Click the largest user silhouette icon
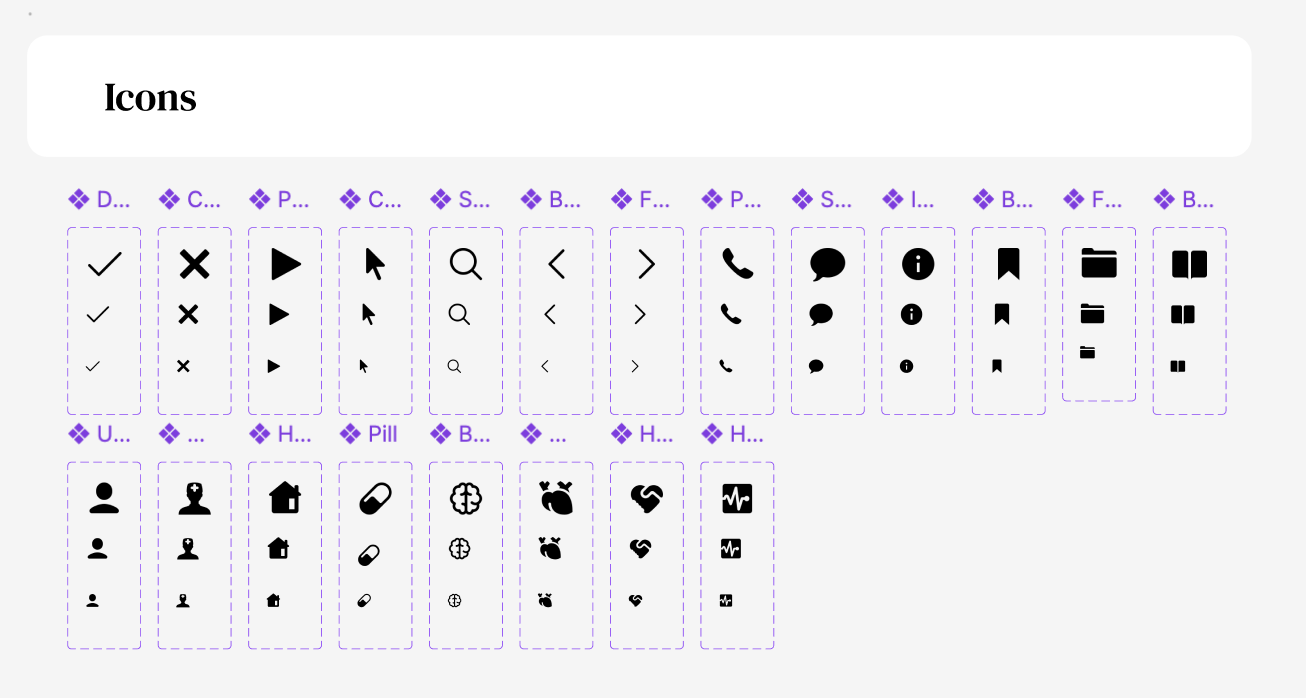 coord(104,498)
